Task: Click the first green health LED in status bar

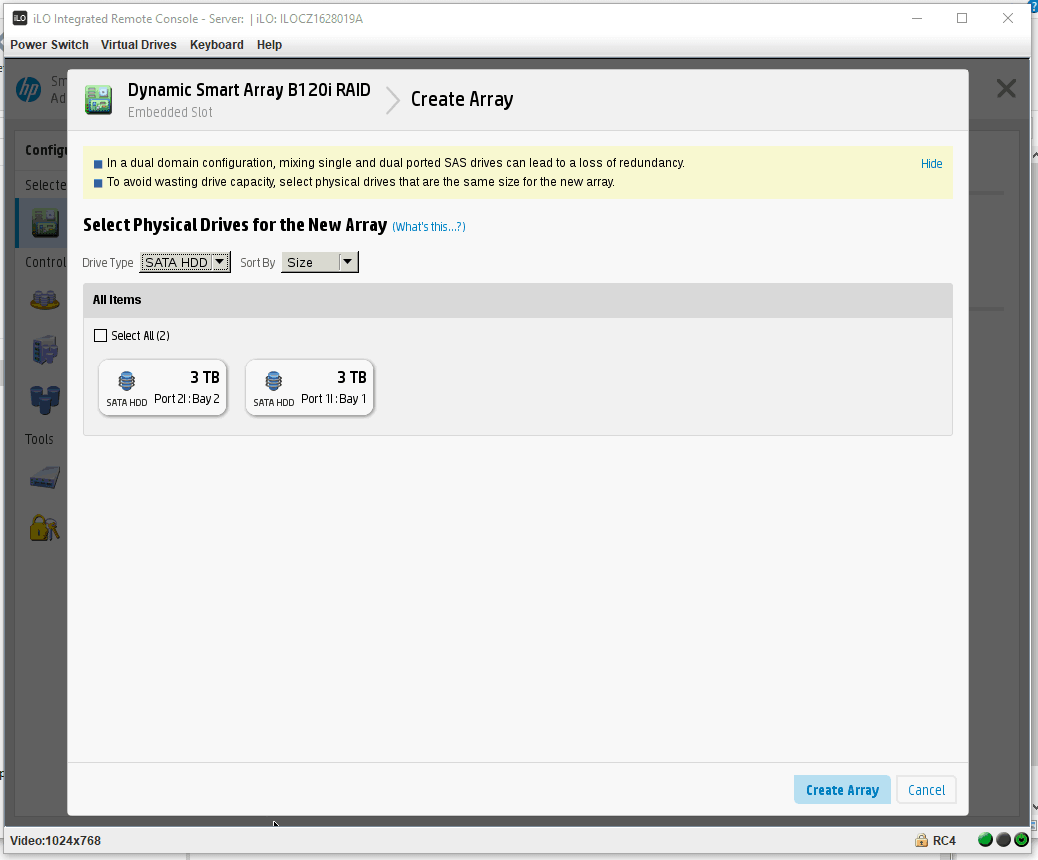Action: [985, 840]
